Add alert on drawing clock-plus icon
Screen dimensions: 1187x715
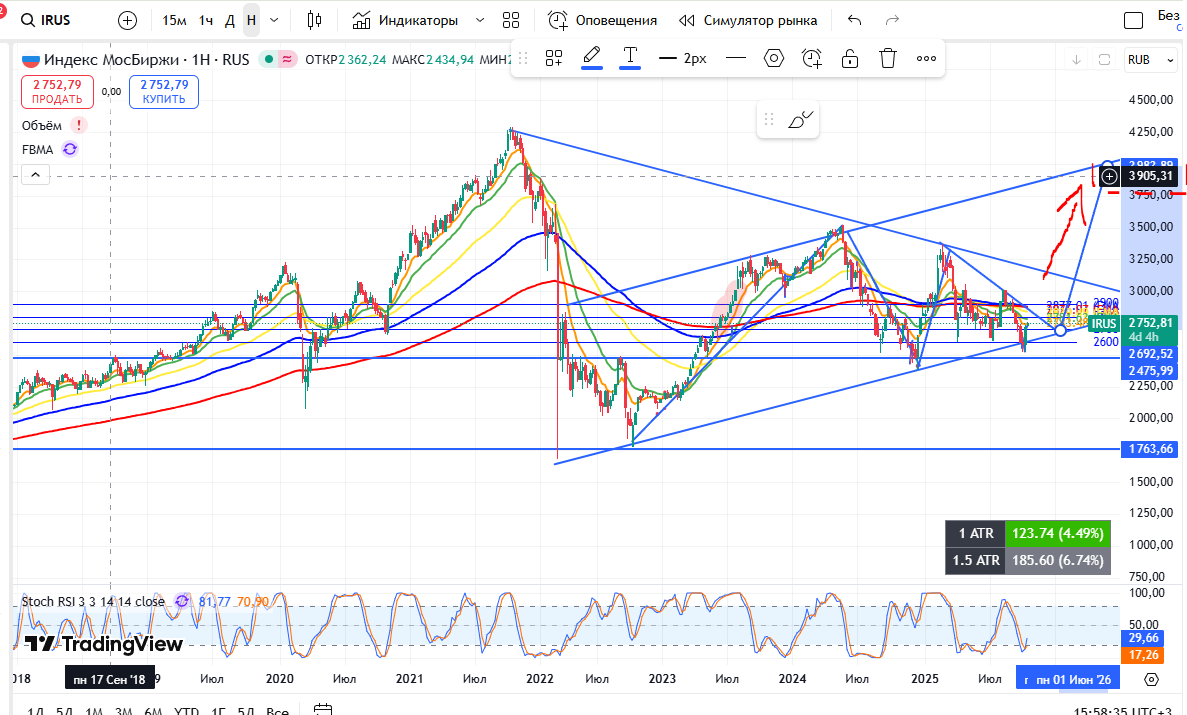pyautogui.click(x=812, y=58)
